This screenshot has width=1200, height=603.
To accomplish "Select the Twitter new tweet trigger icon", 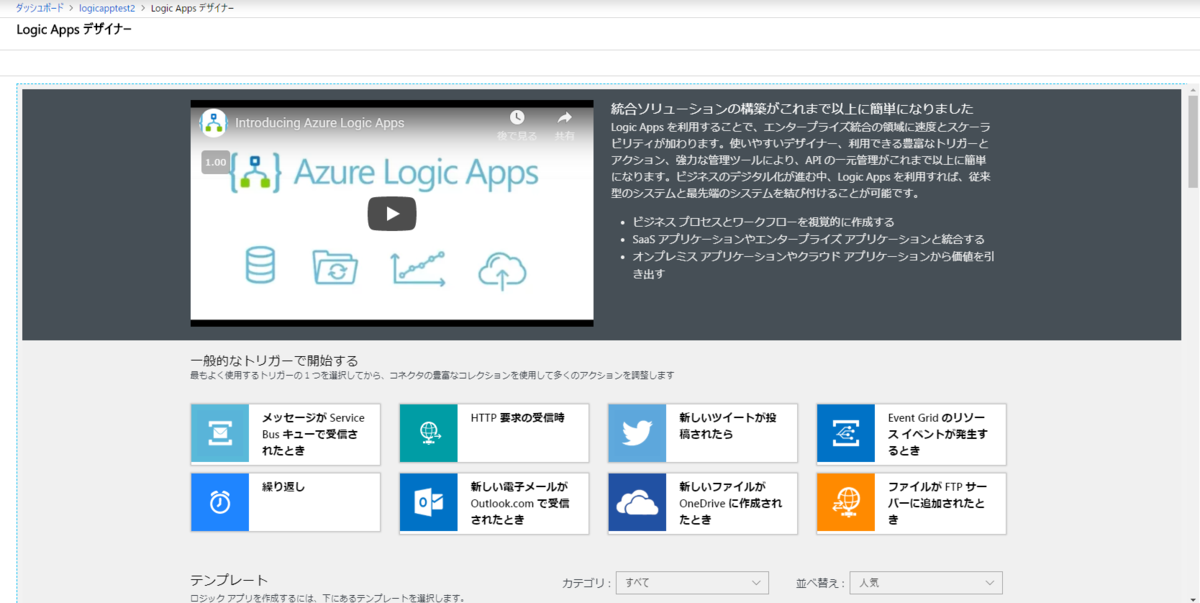I will [x=638, y=434].
